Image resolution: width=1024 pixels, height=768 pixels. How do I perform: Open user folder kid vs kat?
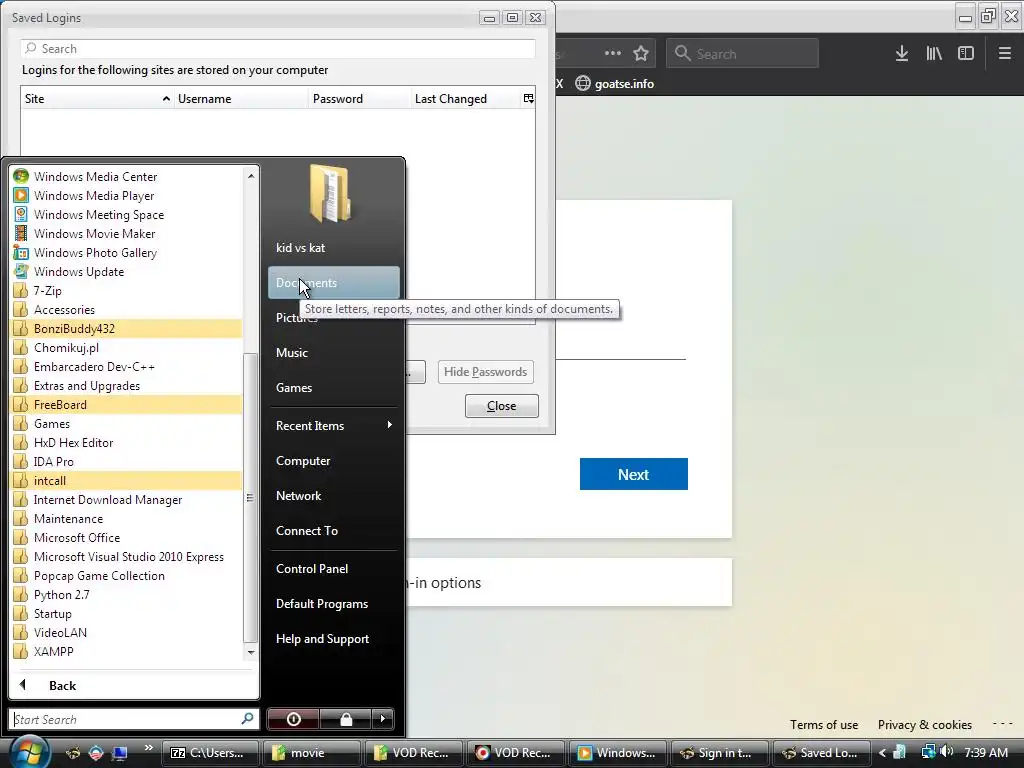click(x=334, y=248)
